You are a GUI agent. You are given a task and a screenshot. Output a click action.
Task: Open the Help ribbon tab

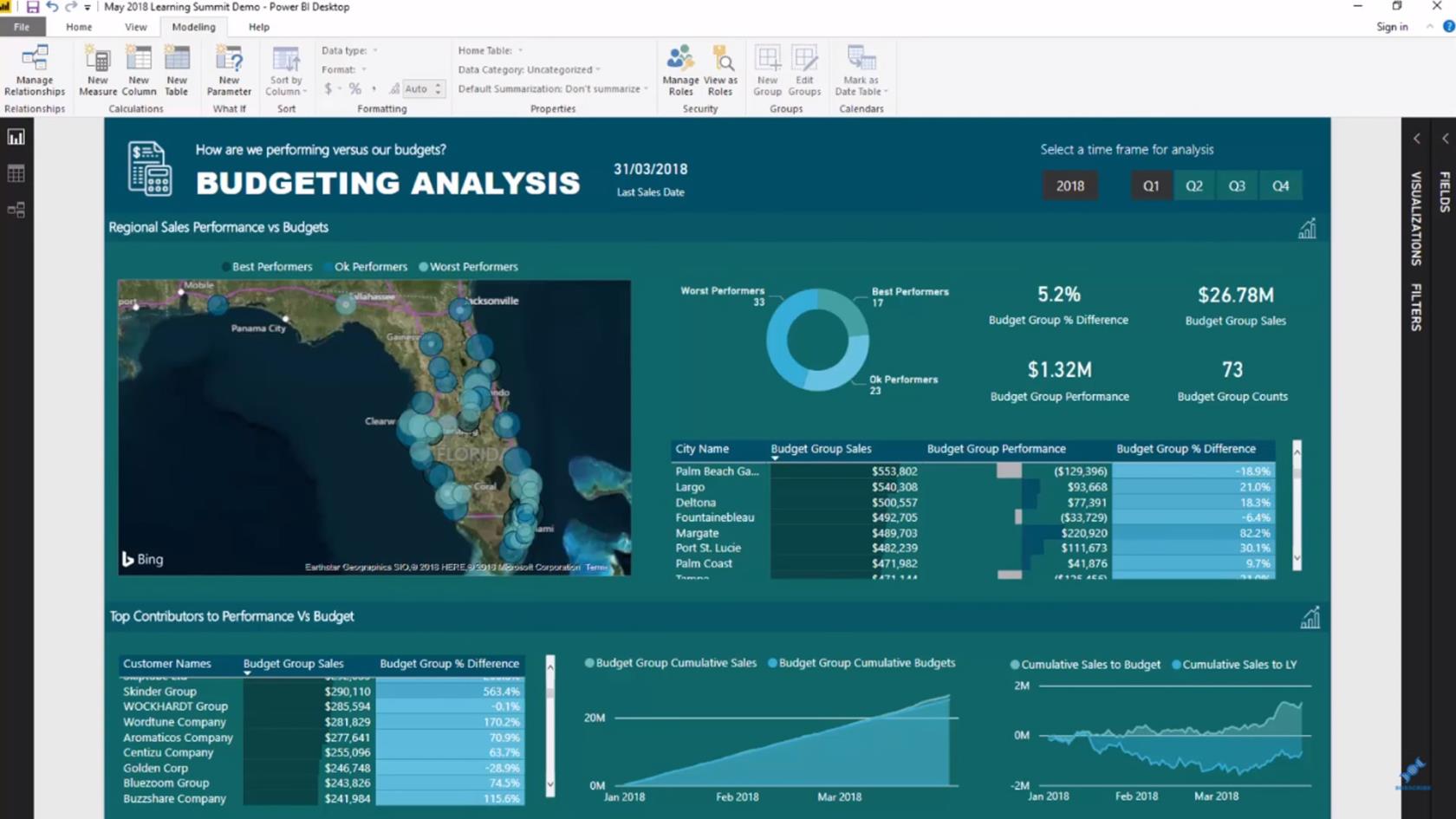(259, 27)
